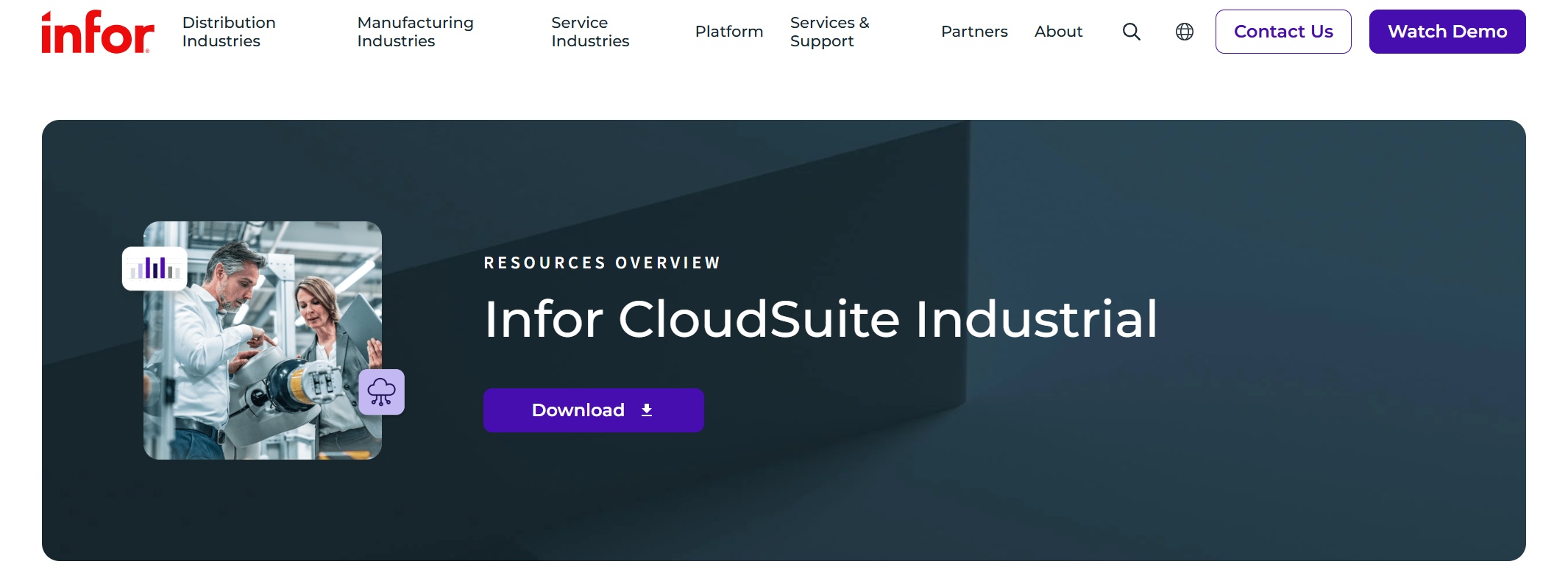The image size is (1568, 578).
Task: Click the Watch Demo button
Action: click(1447, 32)
